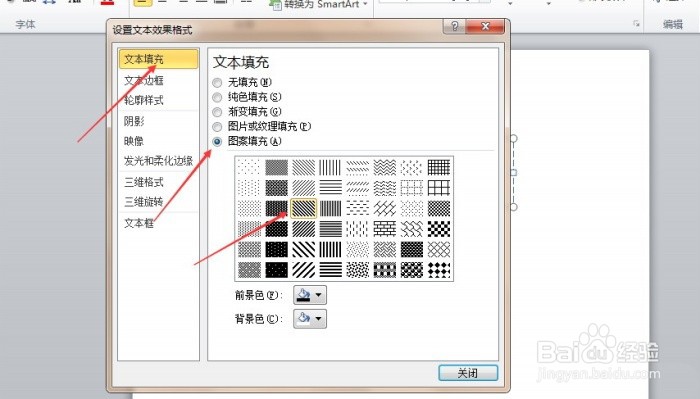This screenshot has width=700, height=399.
Task: Open the 前景色 color dropdown
Action: (x=310, y=295)
